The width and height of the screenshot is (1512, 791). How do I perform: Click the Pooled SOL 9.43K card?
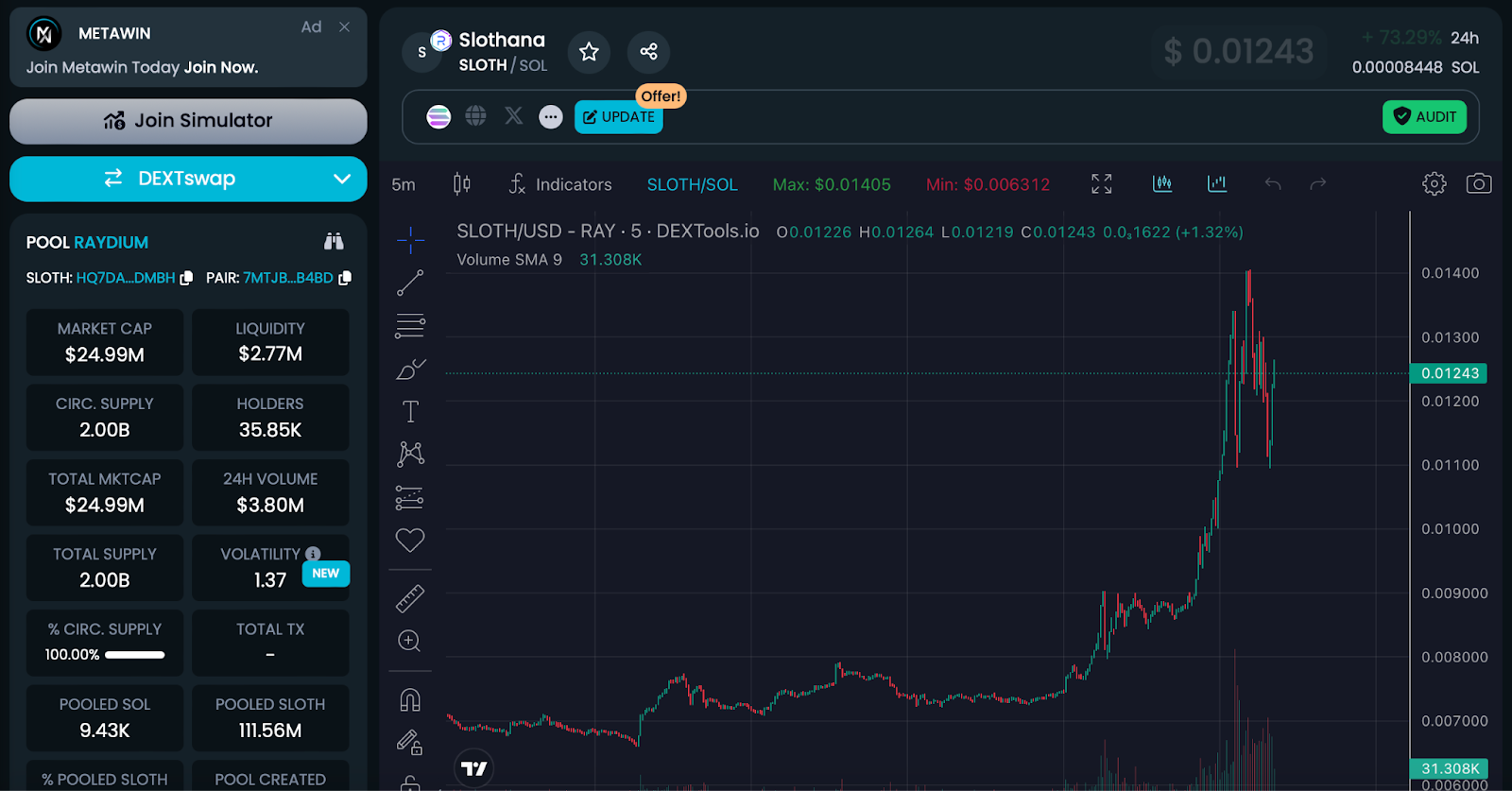[x=105, y=718]
